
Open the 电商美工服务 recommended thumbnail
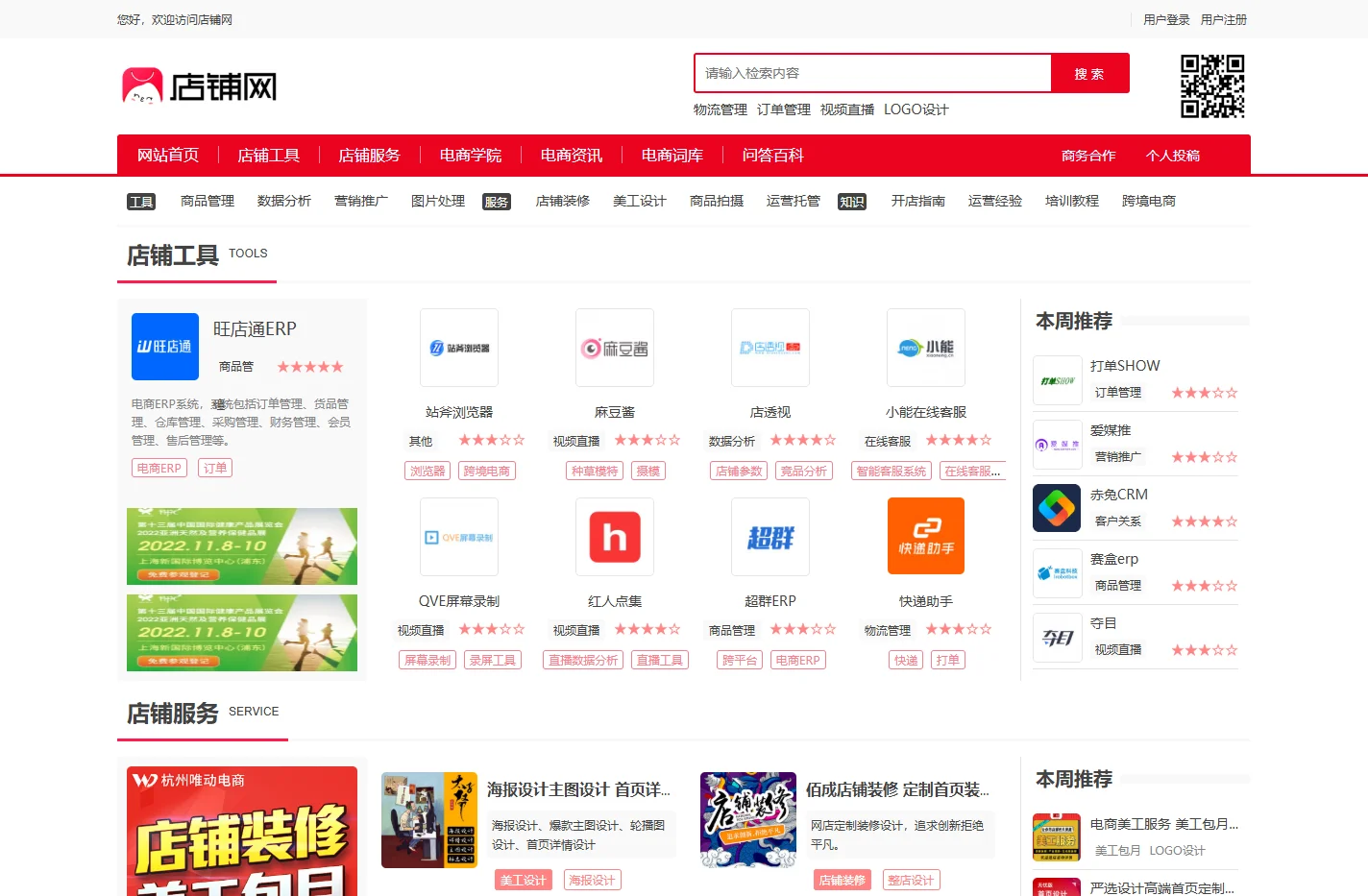(1057, 837)
